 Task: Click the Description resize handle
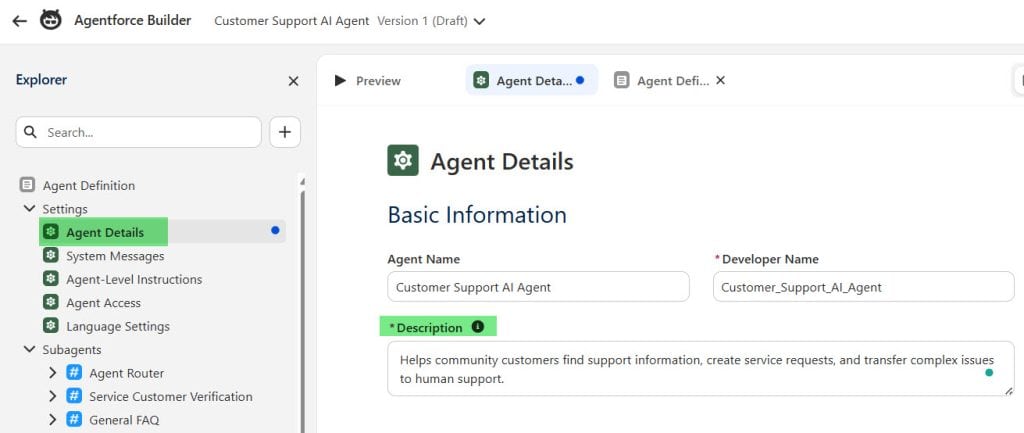(1008, 390)
